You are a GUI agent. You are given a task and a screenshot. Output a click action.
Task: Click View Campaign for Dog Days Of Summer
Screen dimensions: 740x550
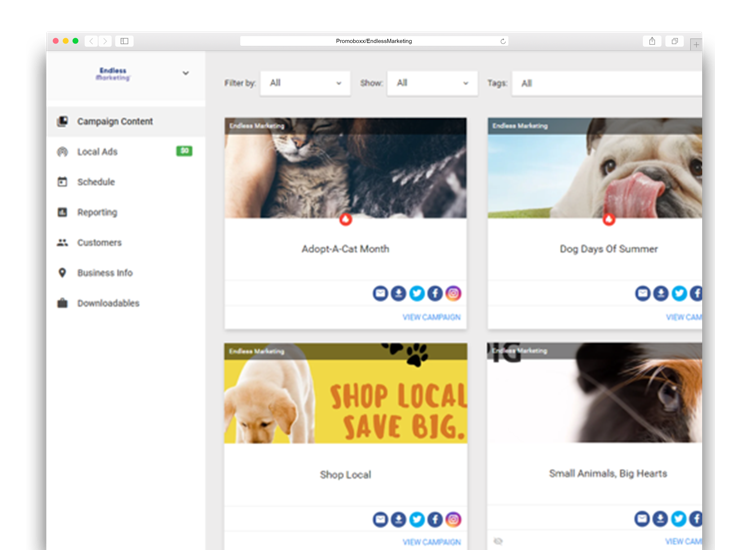[x=684, y=317]
